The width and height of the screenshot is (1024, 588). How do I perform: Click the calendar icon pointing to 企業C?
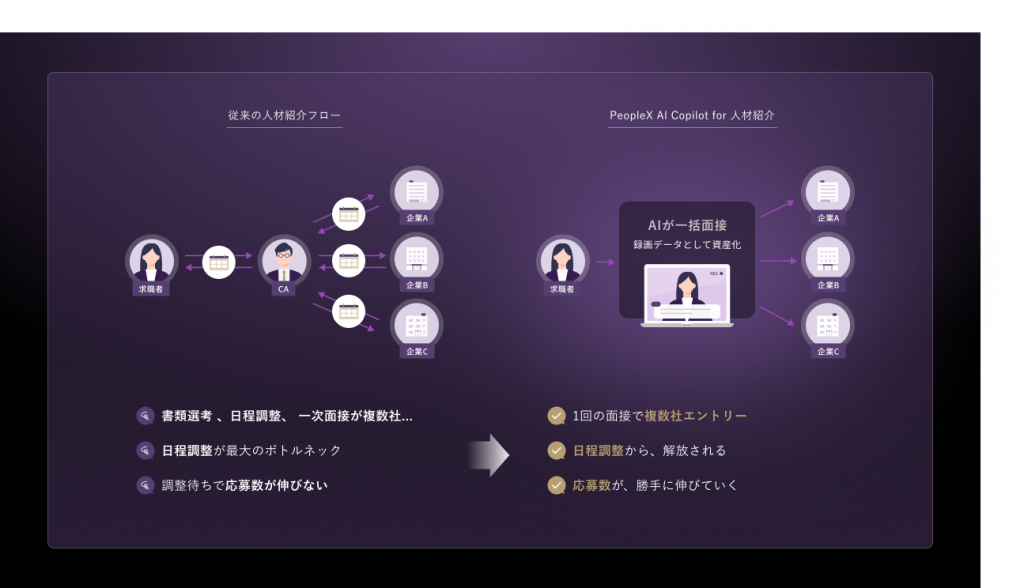coord(348,311)
